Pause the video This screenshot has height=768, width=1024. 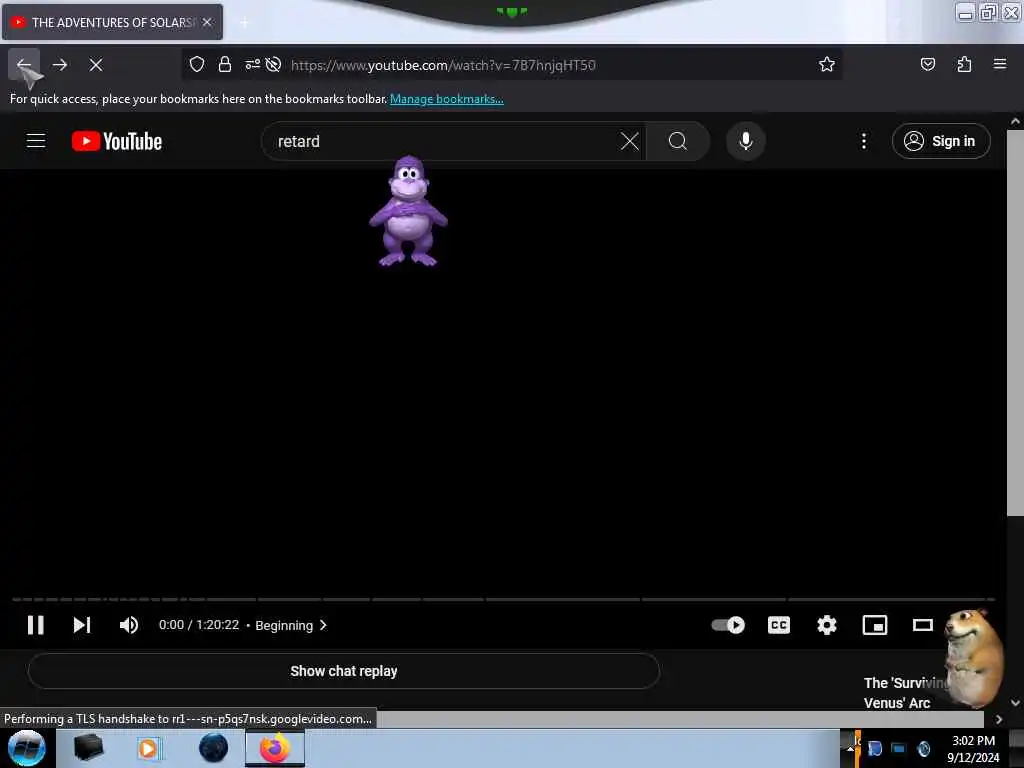click(x=36, y=625)
